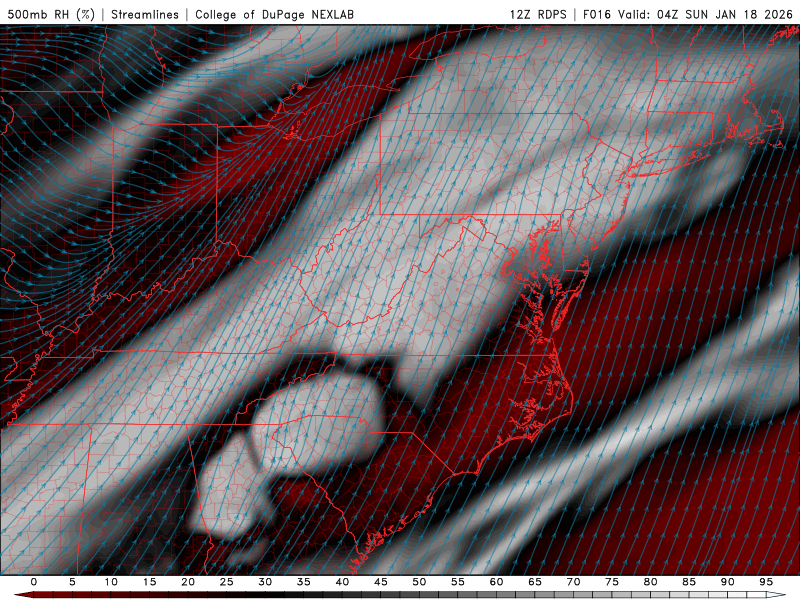Click the '50' legend number
800x600 pixels.
click(419, 582)
